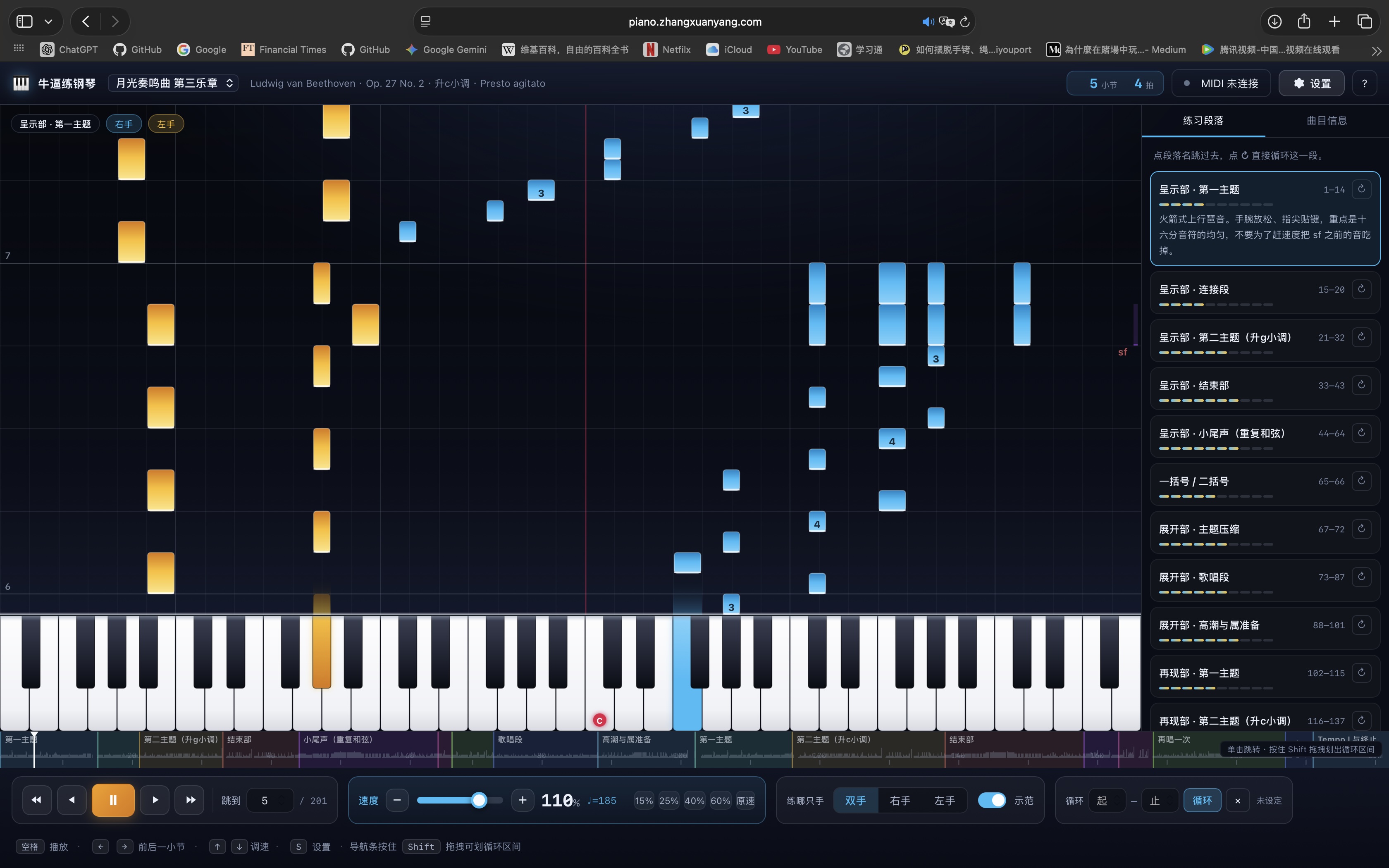Clear the loop range with the × button
The image size is (1389, 868).
pos(1237,800)
